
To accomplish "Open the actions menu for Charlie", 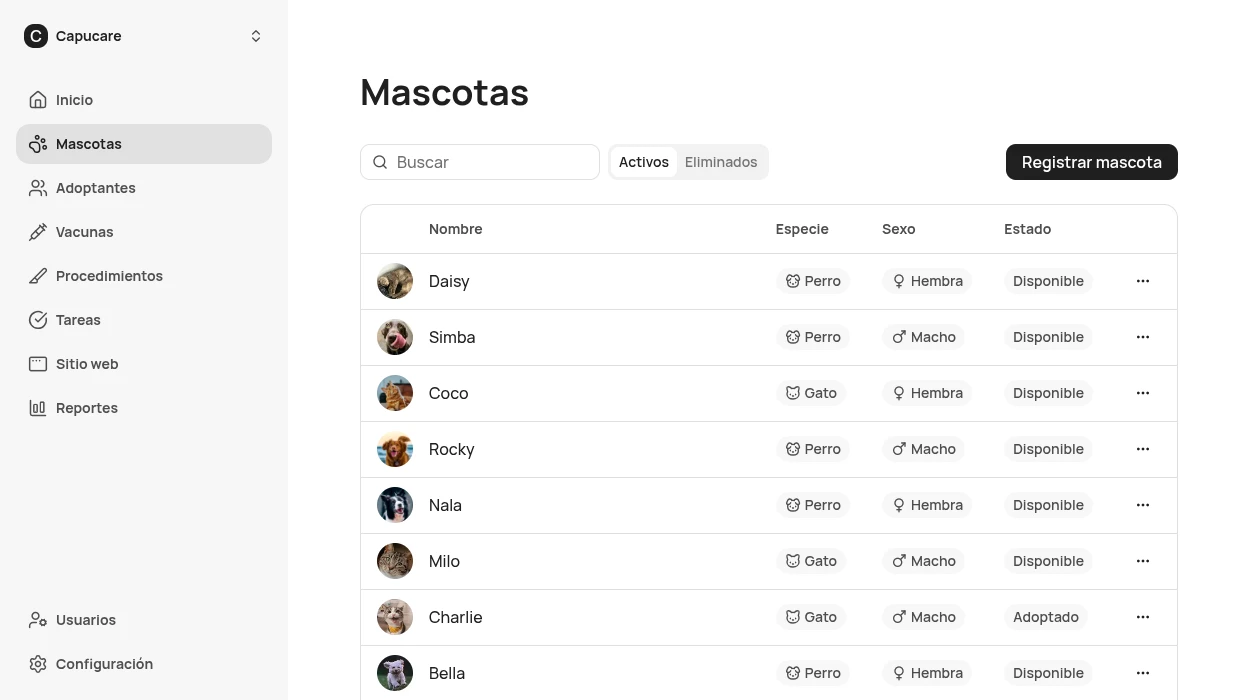I will (1143, 617).
